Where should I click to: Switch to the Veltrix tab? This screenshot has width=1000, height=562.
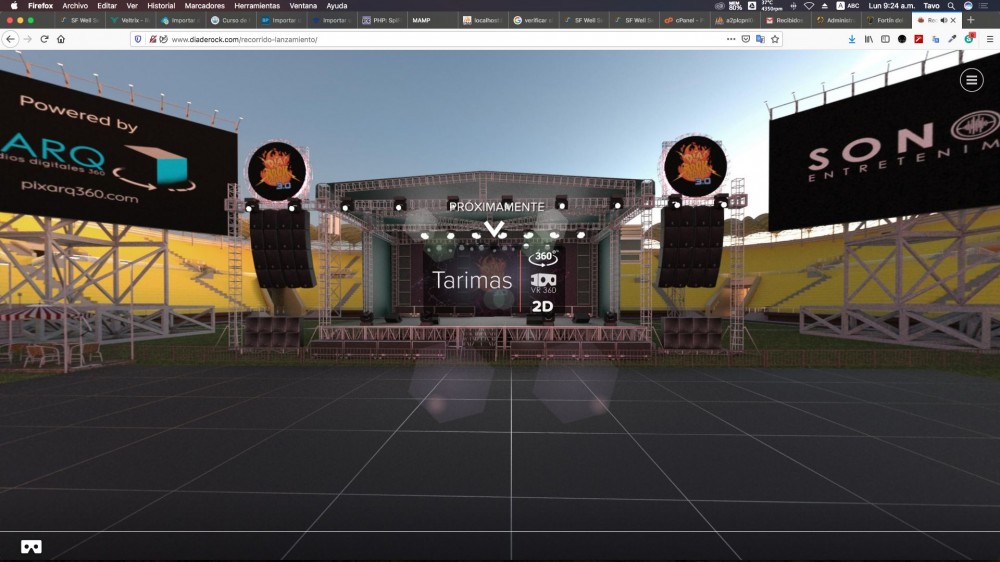click(131, 20)
